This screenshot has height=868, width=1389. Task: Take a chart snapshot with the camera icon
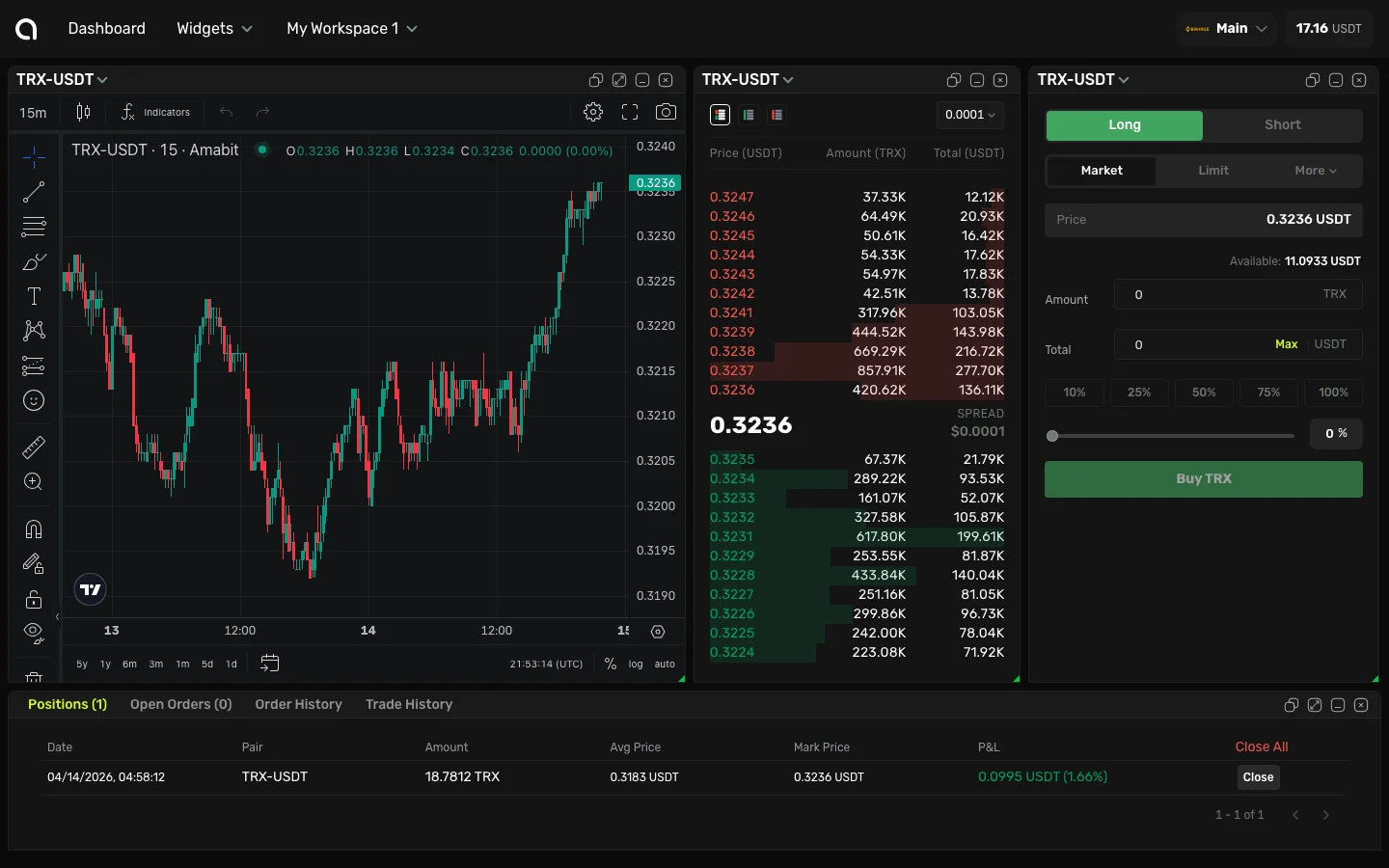click(x=666, y=112)
